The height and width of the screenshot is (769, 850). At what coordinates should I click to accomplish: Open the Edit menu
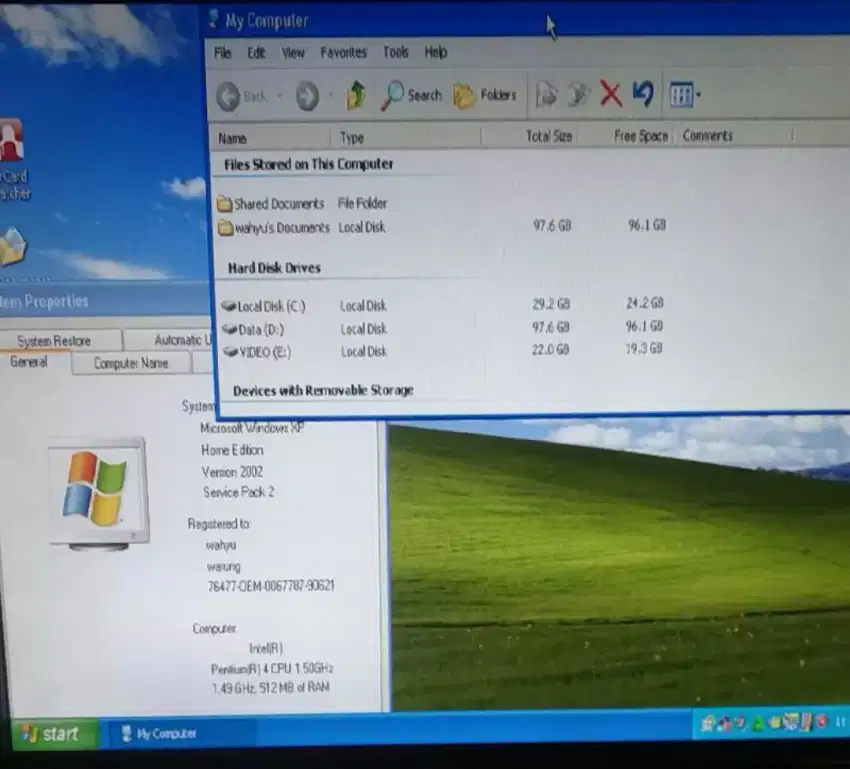point(256,53)
